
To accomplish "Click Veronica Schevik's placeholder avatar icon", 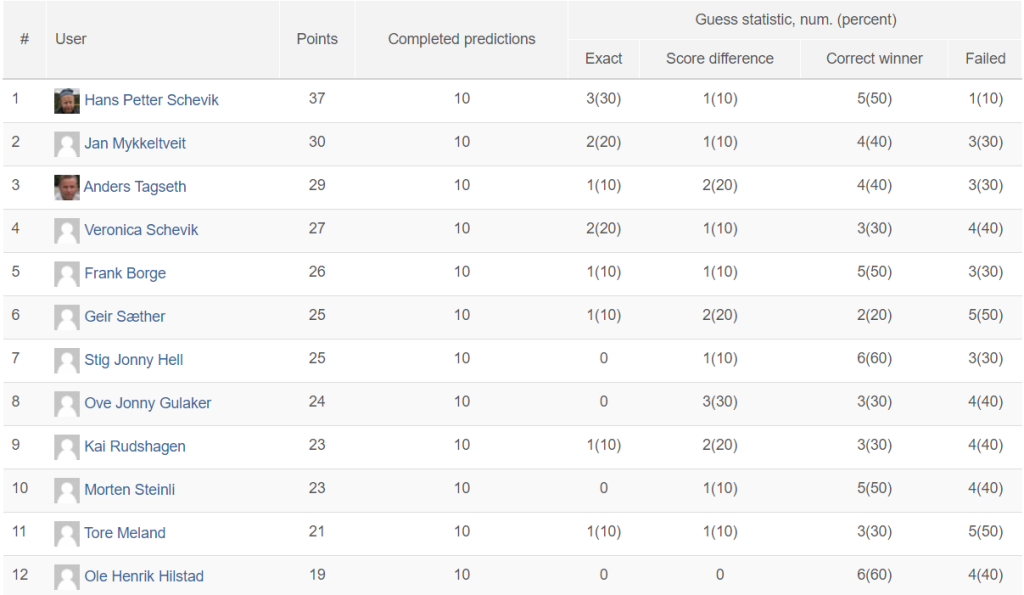I will pyautogui.click(x=67, y=231).
